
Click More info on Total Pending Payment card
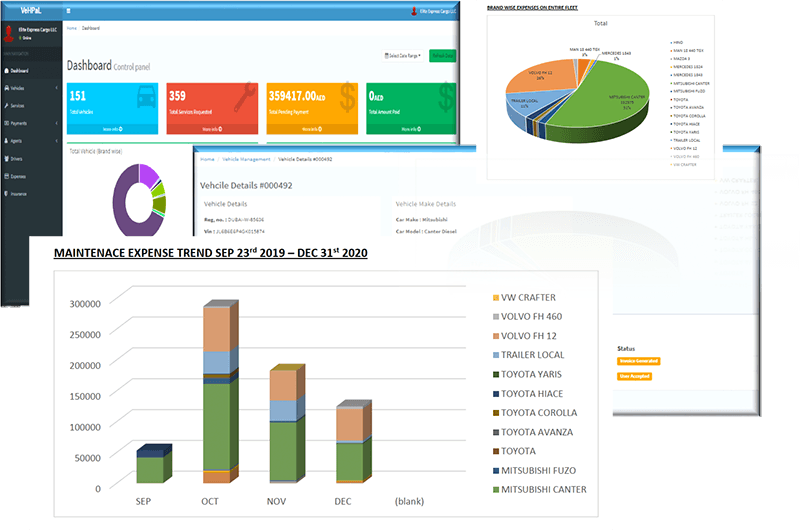point(312,129)
